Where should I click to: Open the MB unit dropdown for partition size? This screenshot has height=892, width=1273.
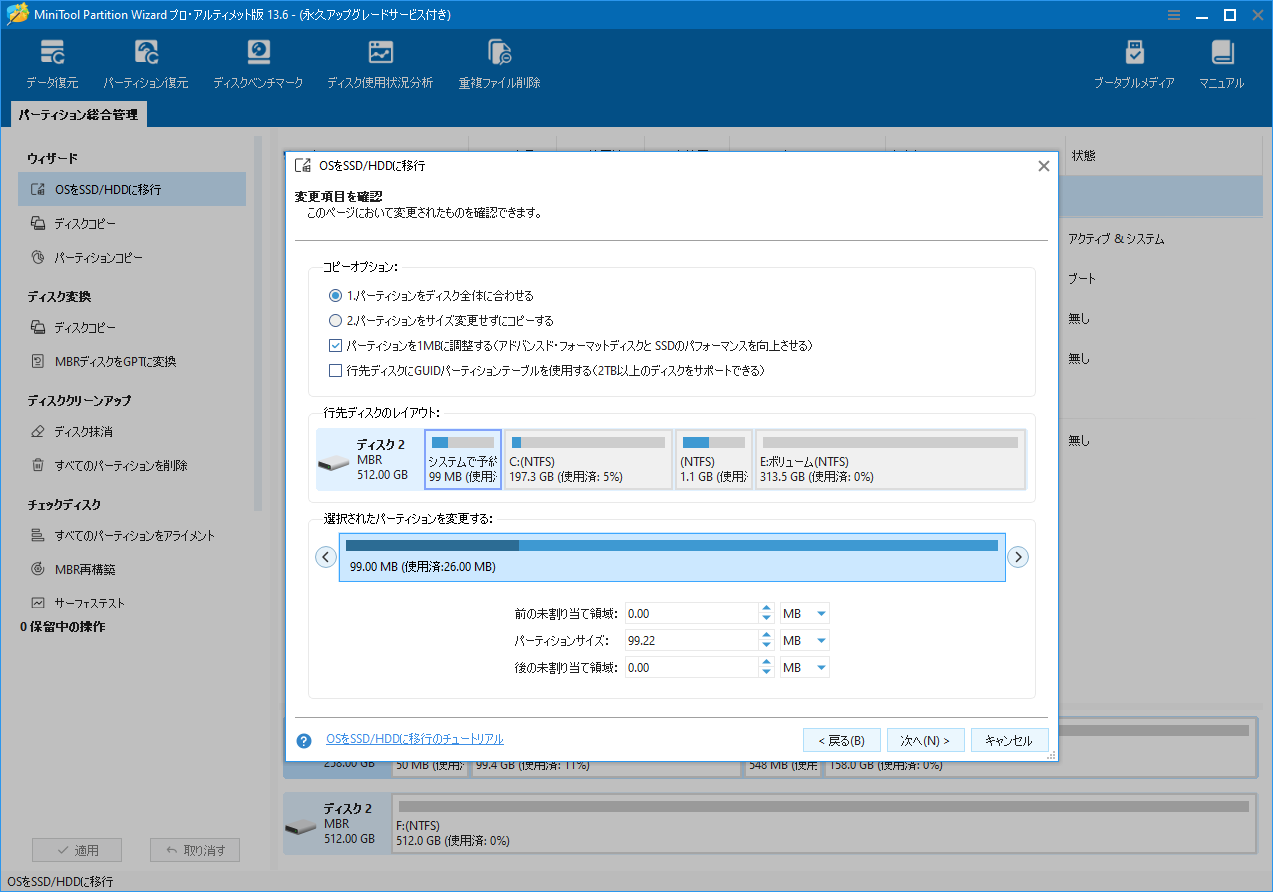(804, 639)
